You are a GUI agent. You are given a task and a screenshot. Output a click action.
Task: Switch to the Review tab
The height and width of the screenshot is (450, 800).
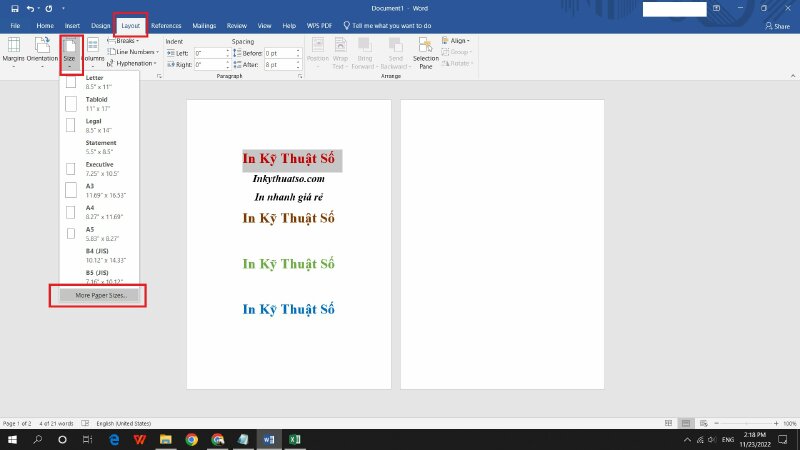click(236, 26)
